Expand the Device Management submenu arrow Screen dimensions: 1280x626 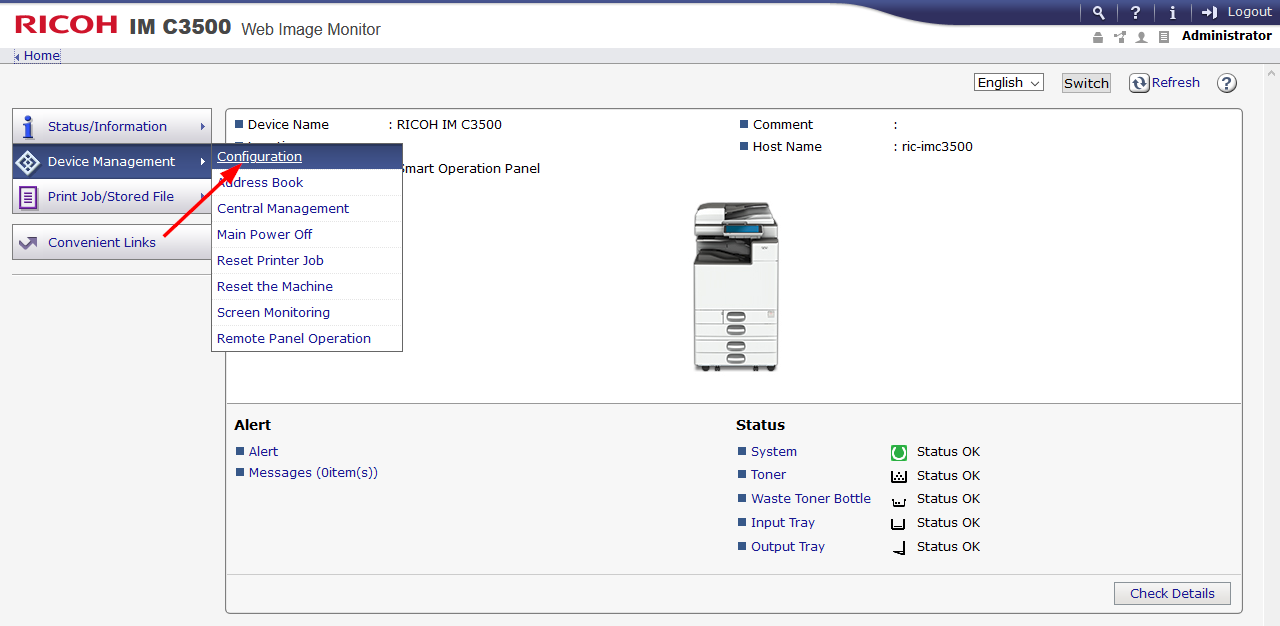203,162
